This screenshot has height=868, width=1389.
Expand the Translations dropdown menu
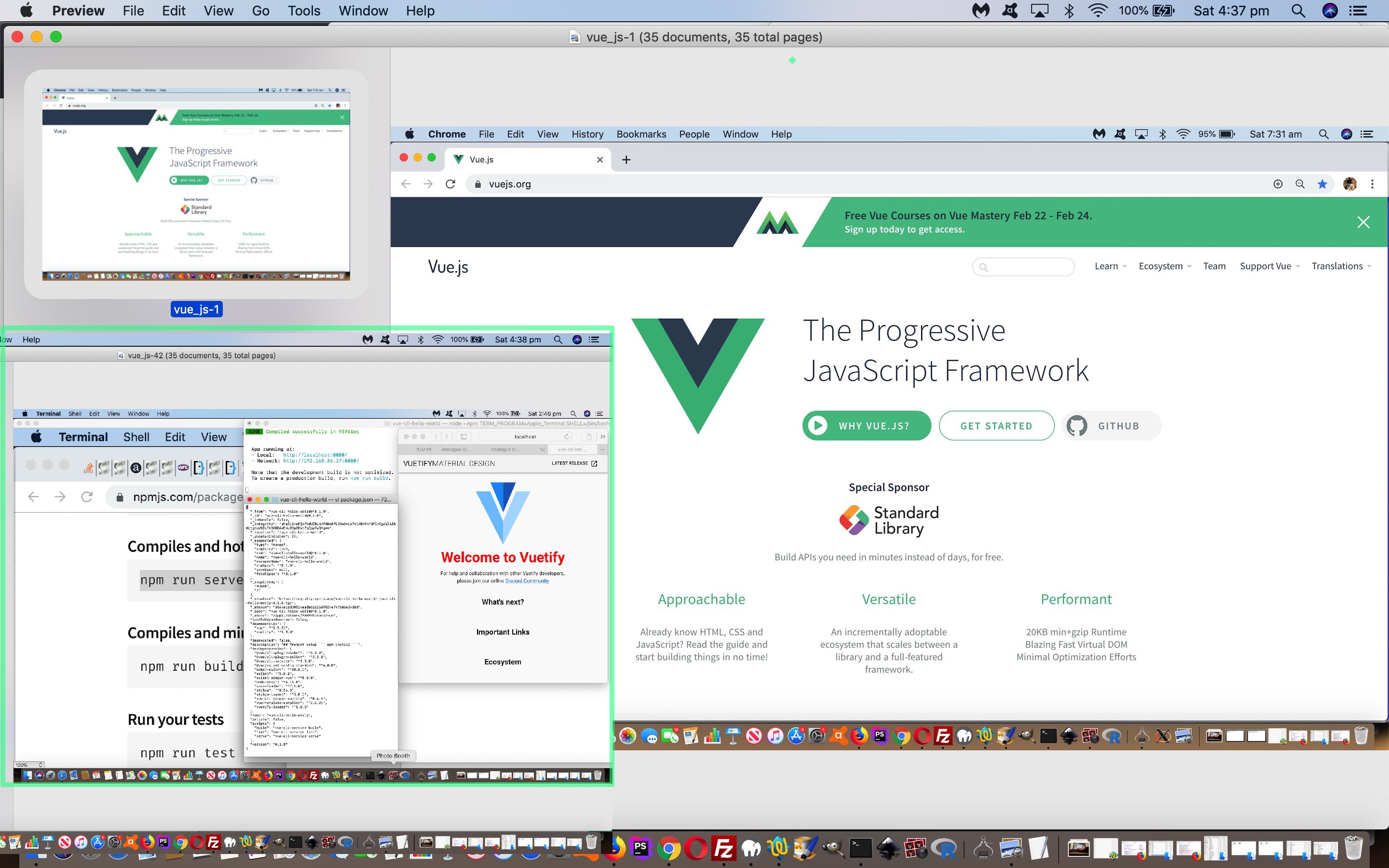[1339, 266]
